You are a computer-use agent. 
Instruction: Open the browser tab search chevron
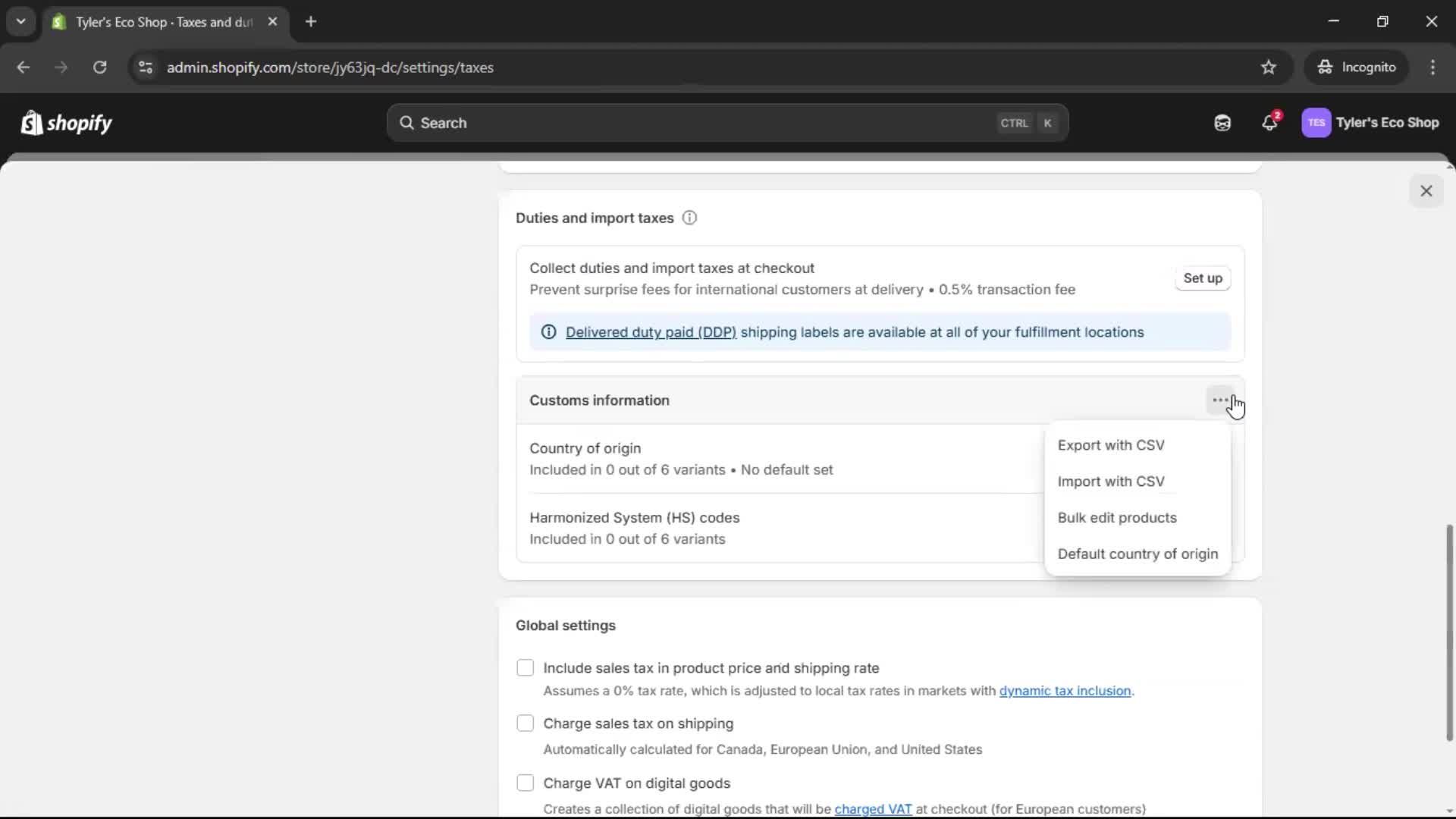20,21
